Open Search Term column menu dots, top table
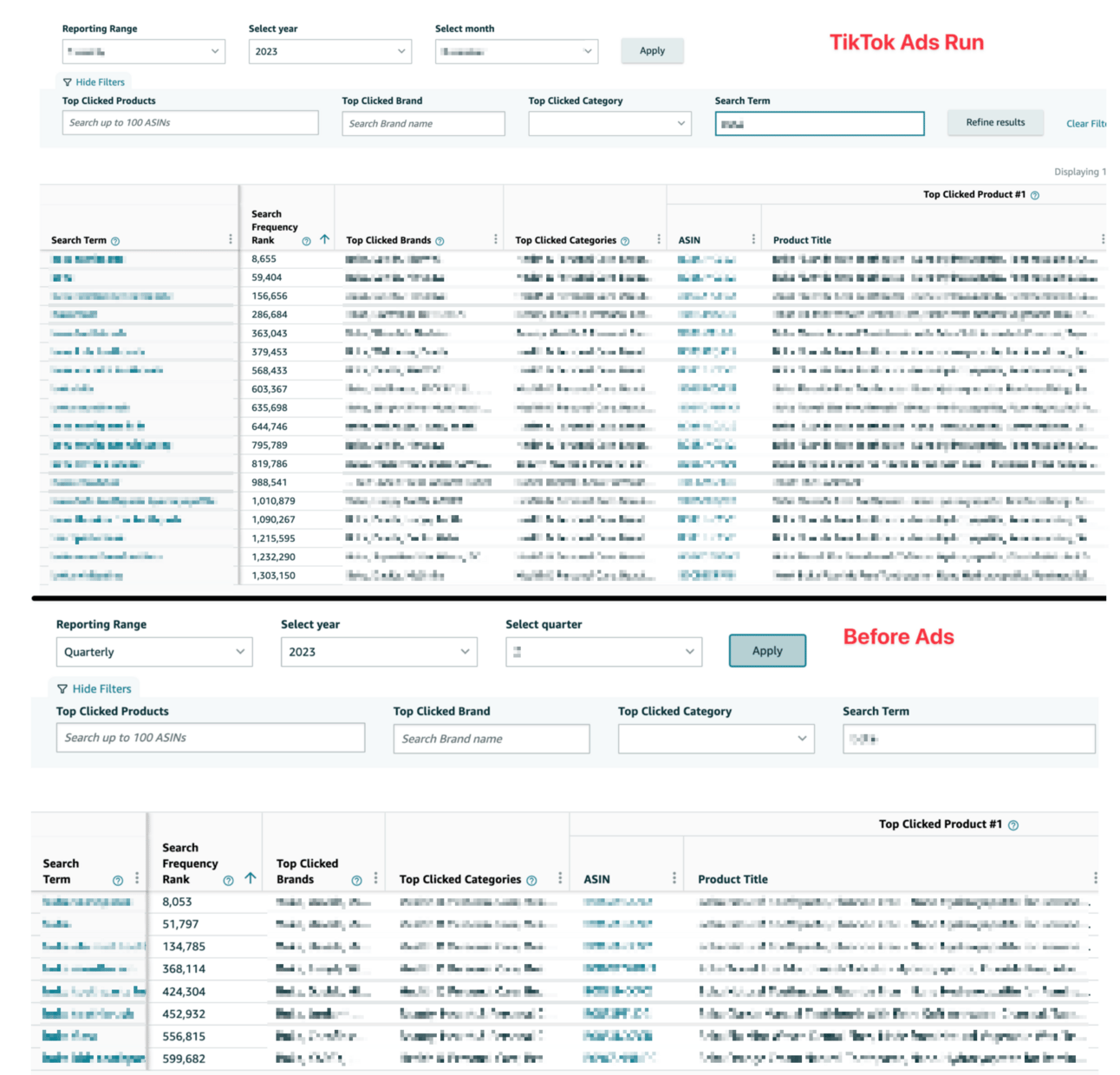Screen dimensions: 1120x1075 tap(230, 239)
